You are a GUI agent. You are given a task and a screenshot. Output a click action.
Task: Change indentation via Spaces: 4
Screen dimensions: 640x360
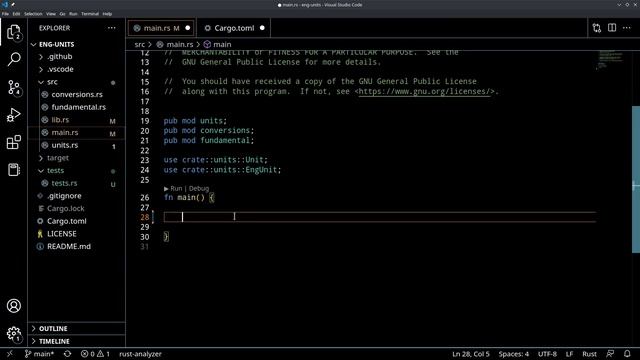513,354
